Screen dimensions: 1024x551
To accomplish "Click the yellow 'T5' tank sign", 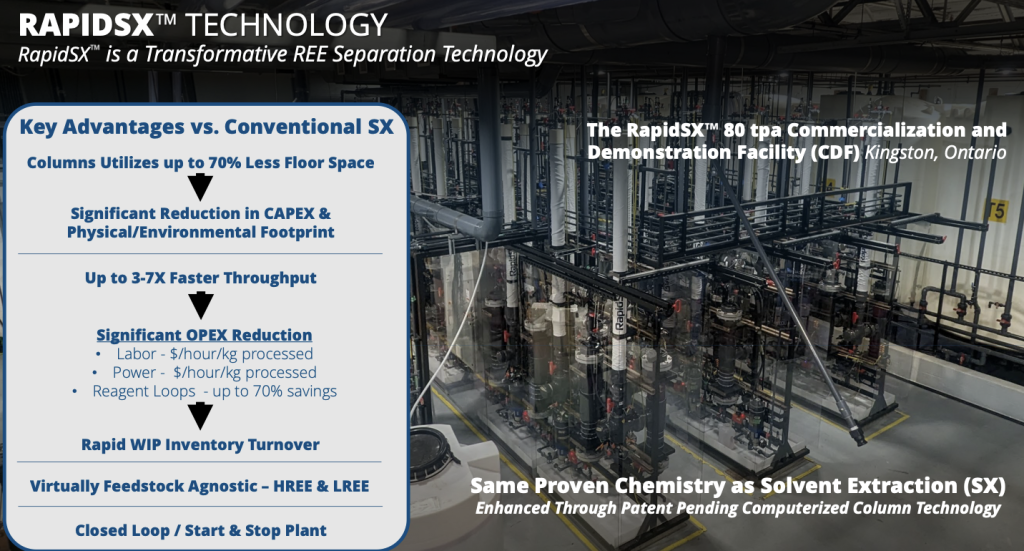I will coord(997,212).
